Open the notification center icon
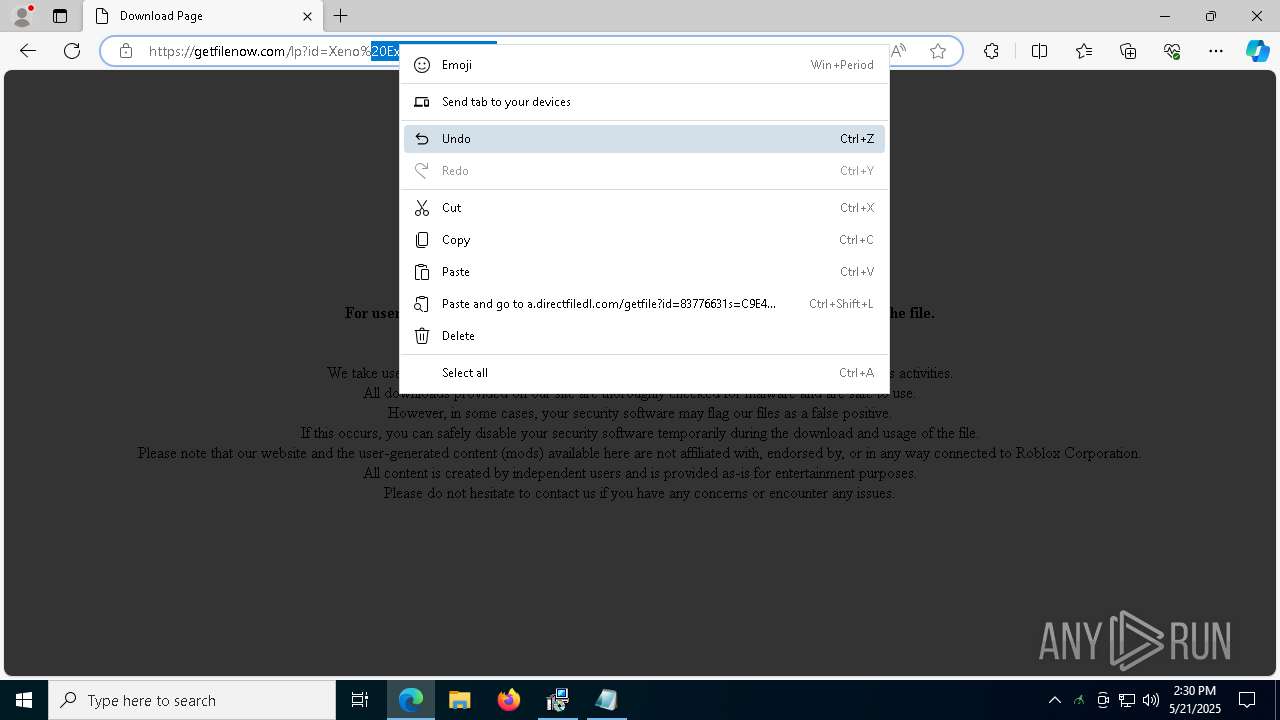The height and width of the screenshot is (720, 1280). click(1247, 700)
